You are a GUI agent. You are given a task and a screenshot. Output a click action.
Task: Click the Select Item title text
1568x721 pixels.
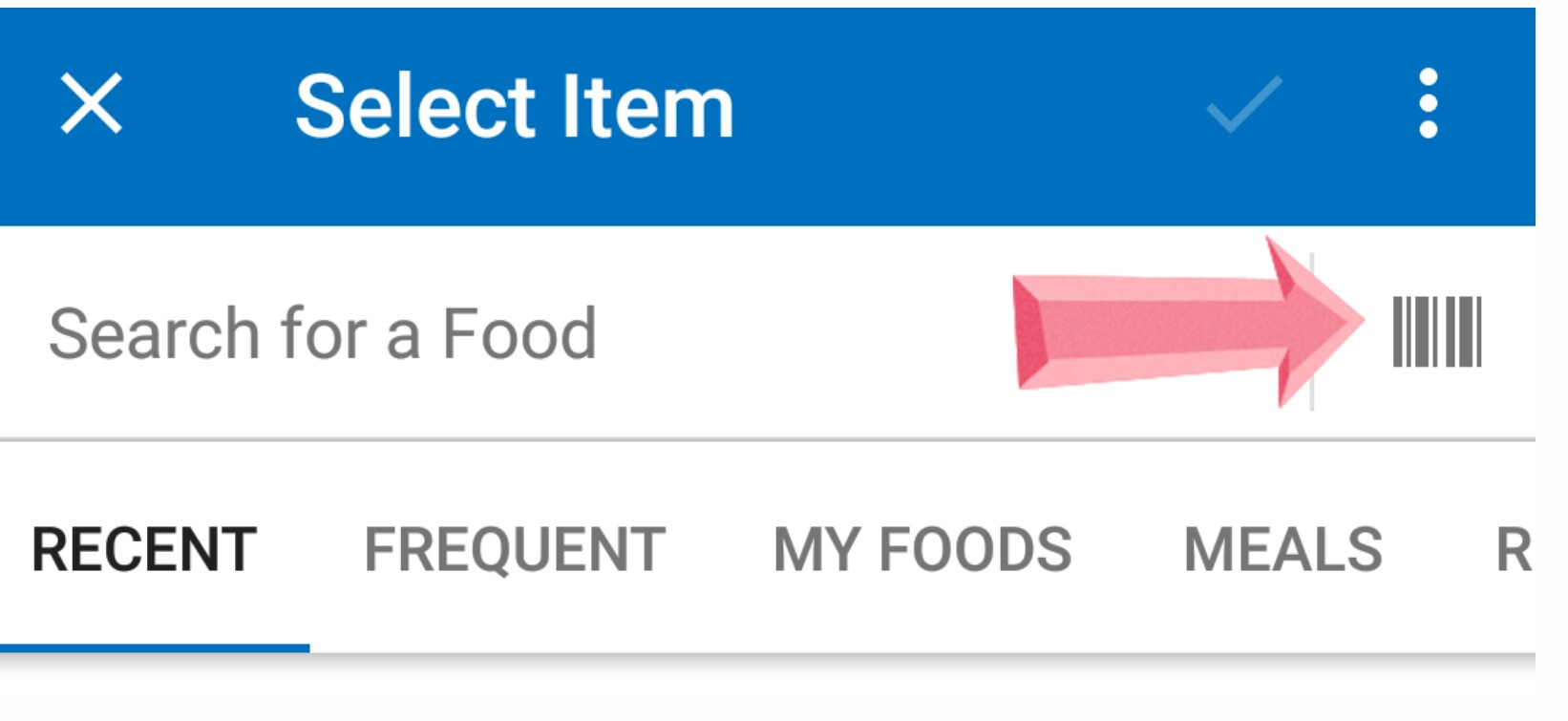(515, 106)
